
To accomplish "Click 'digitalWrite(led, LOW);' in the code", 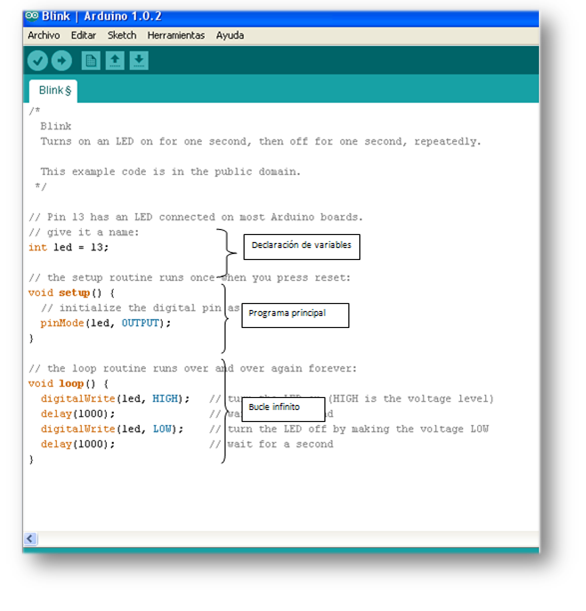I will pyautogui.click(x=112, y=429).
